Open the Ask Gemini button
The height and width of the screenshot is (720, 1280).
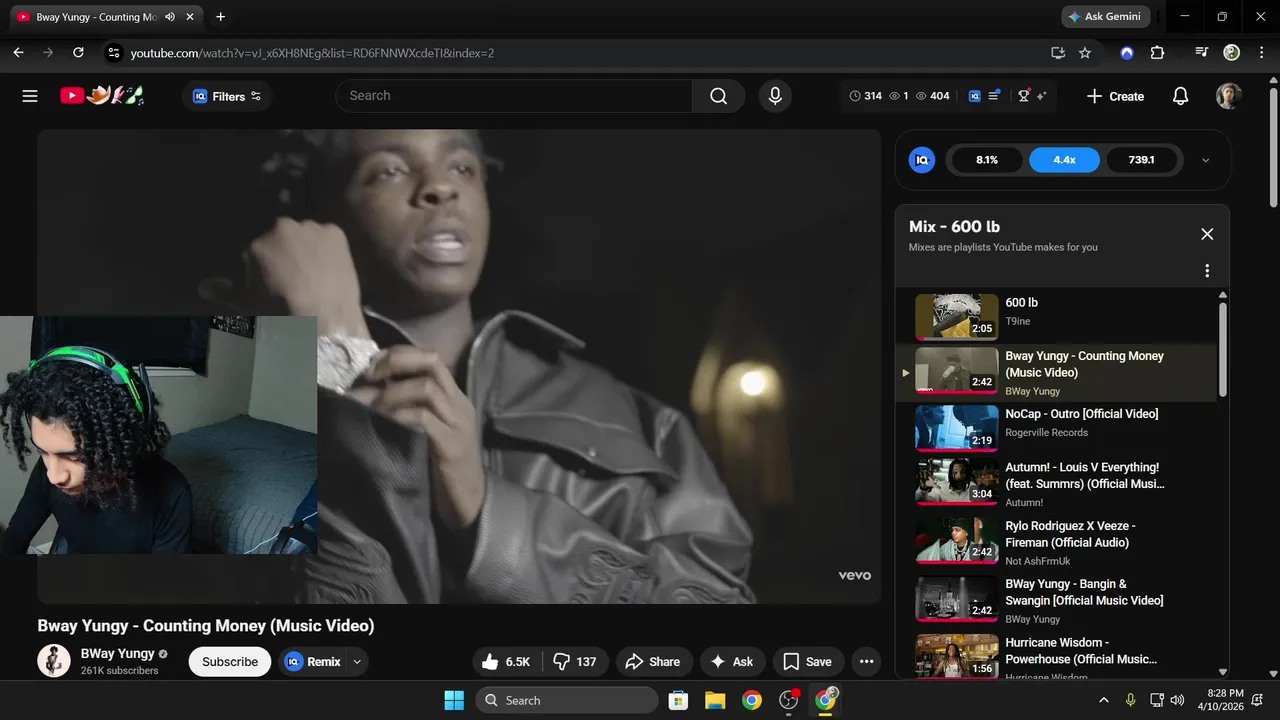pyautogui.click(x=1105, y=17)
